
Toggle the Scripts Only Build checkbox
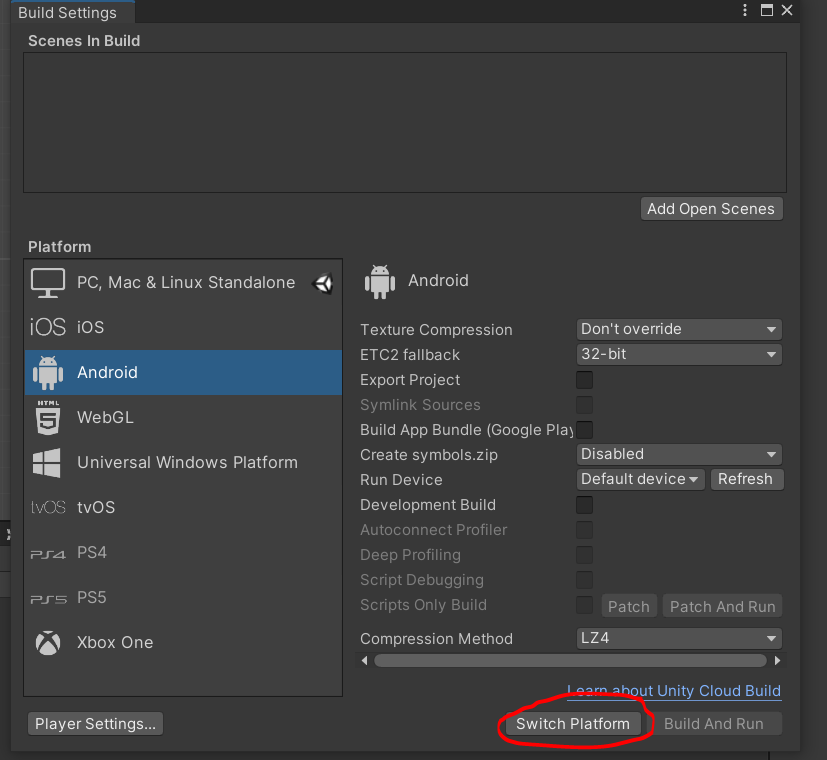(x=584, y=605)
